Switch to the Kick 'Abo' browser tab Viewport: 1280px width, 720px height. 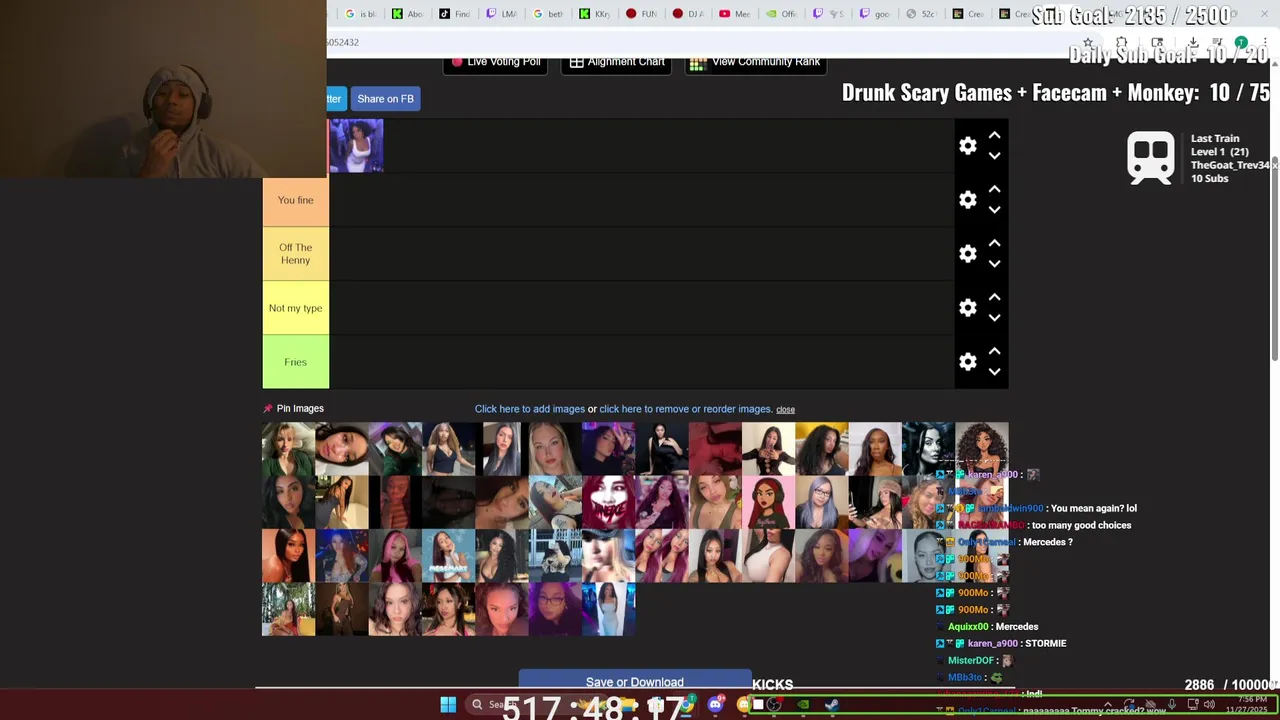(x=407, y=14)
